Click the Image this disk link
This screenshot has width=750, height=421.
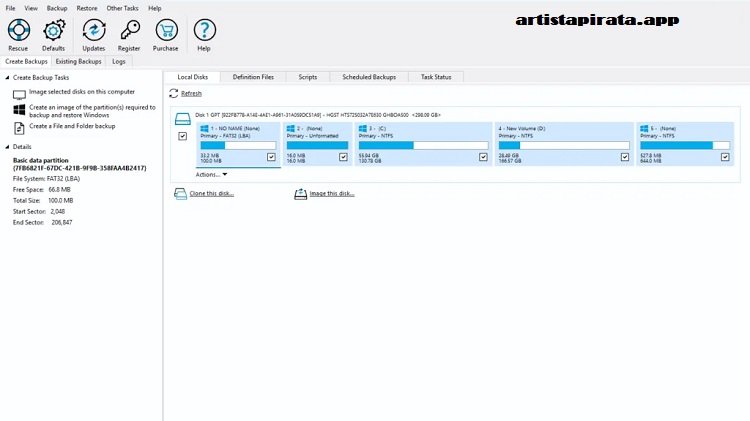tap(332, 194)
